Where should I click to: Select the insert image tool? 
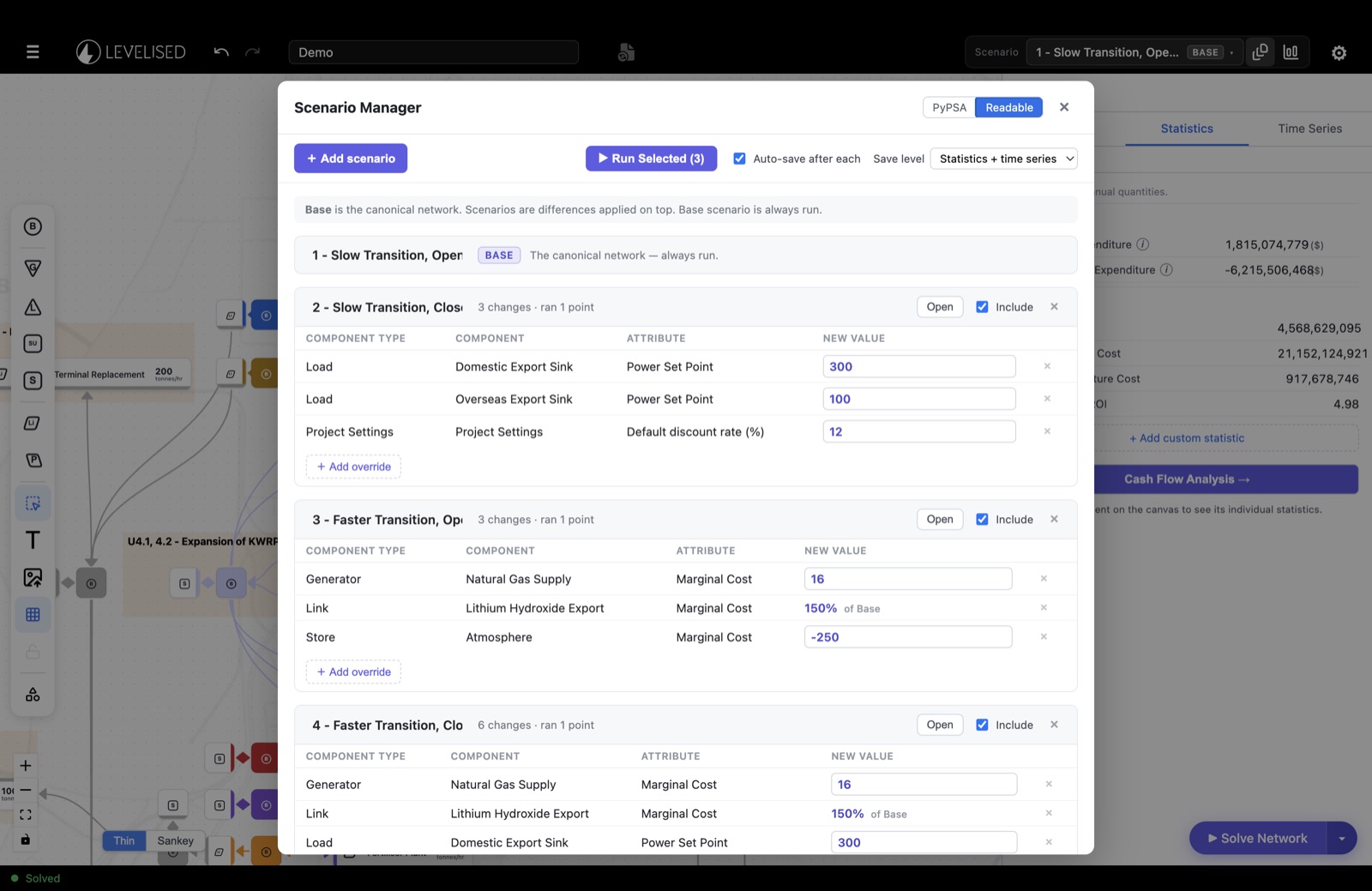click(x=33, y=578)
